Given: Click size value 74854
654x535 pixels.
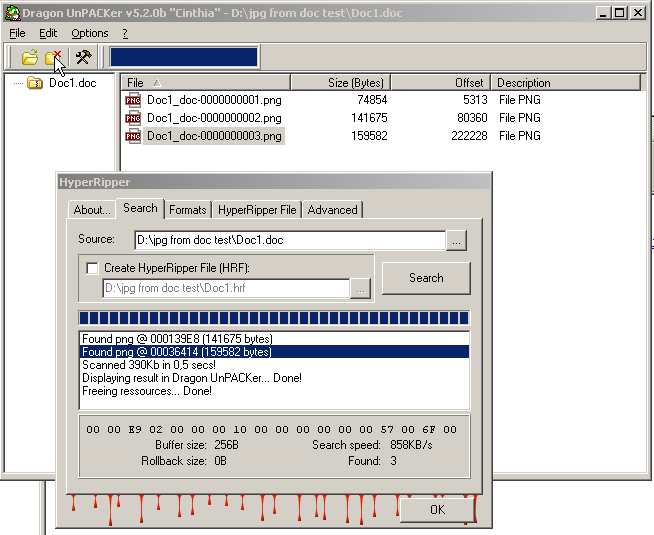Looking at the screenshot, I should point(372,100).
